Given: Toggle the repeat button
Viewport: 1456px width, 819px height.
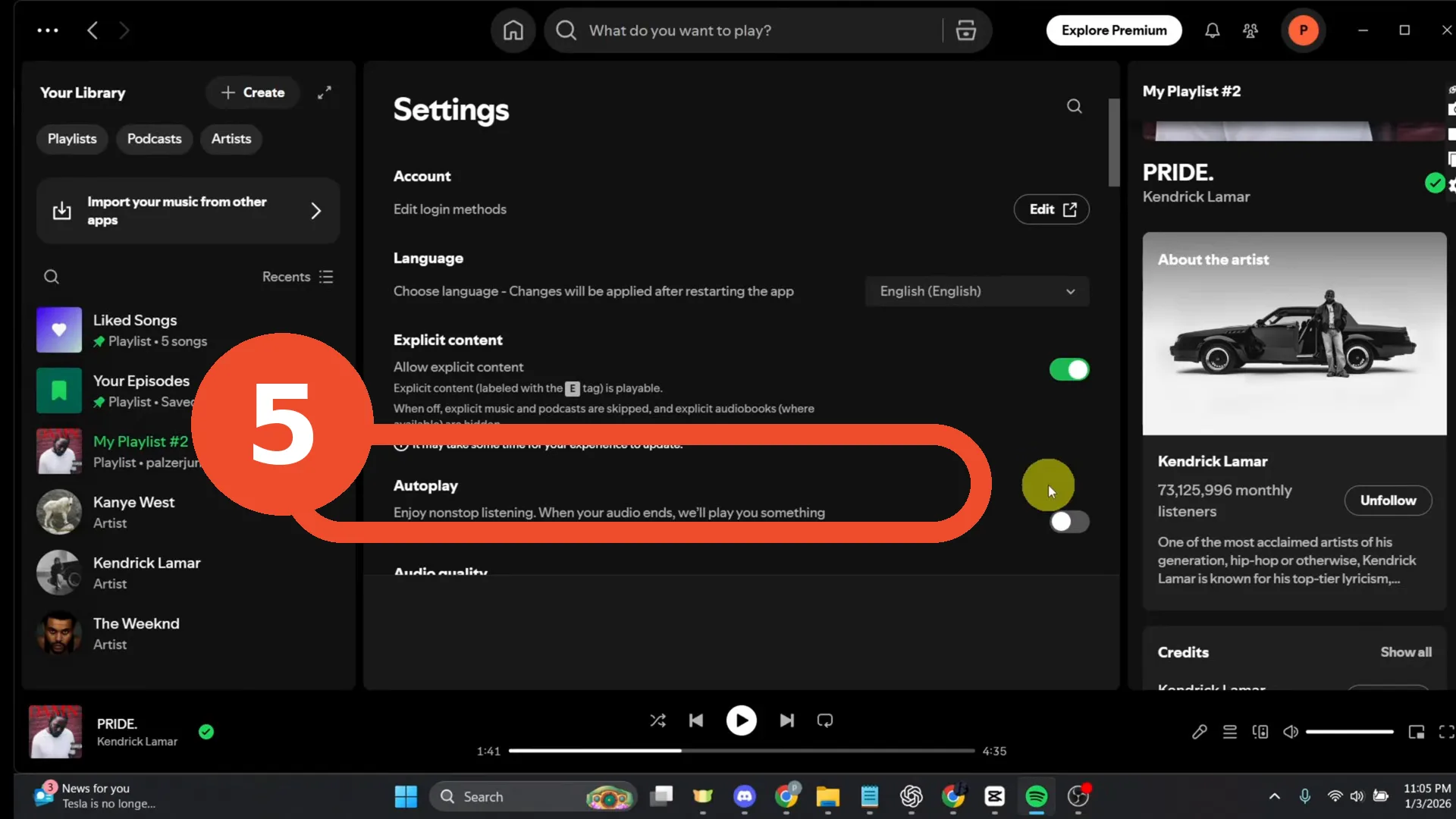Looking at the screenshot, I should click(x=825, y=720).
